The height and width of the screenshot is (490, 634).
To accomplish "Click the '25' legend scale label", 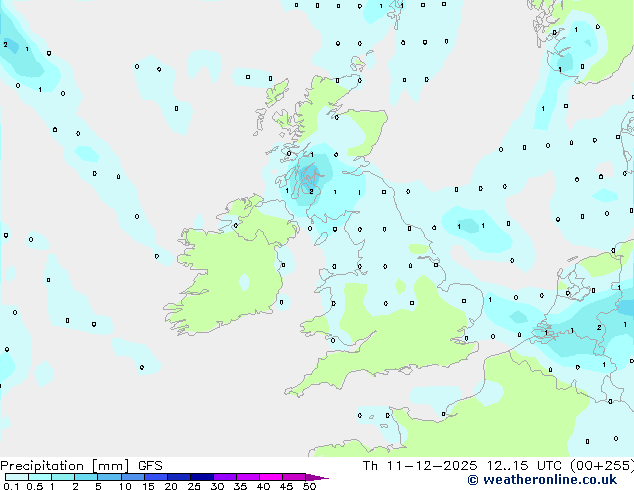I will pos(194,486).
